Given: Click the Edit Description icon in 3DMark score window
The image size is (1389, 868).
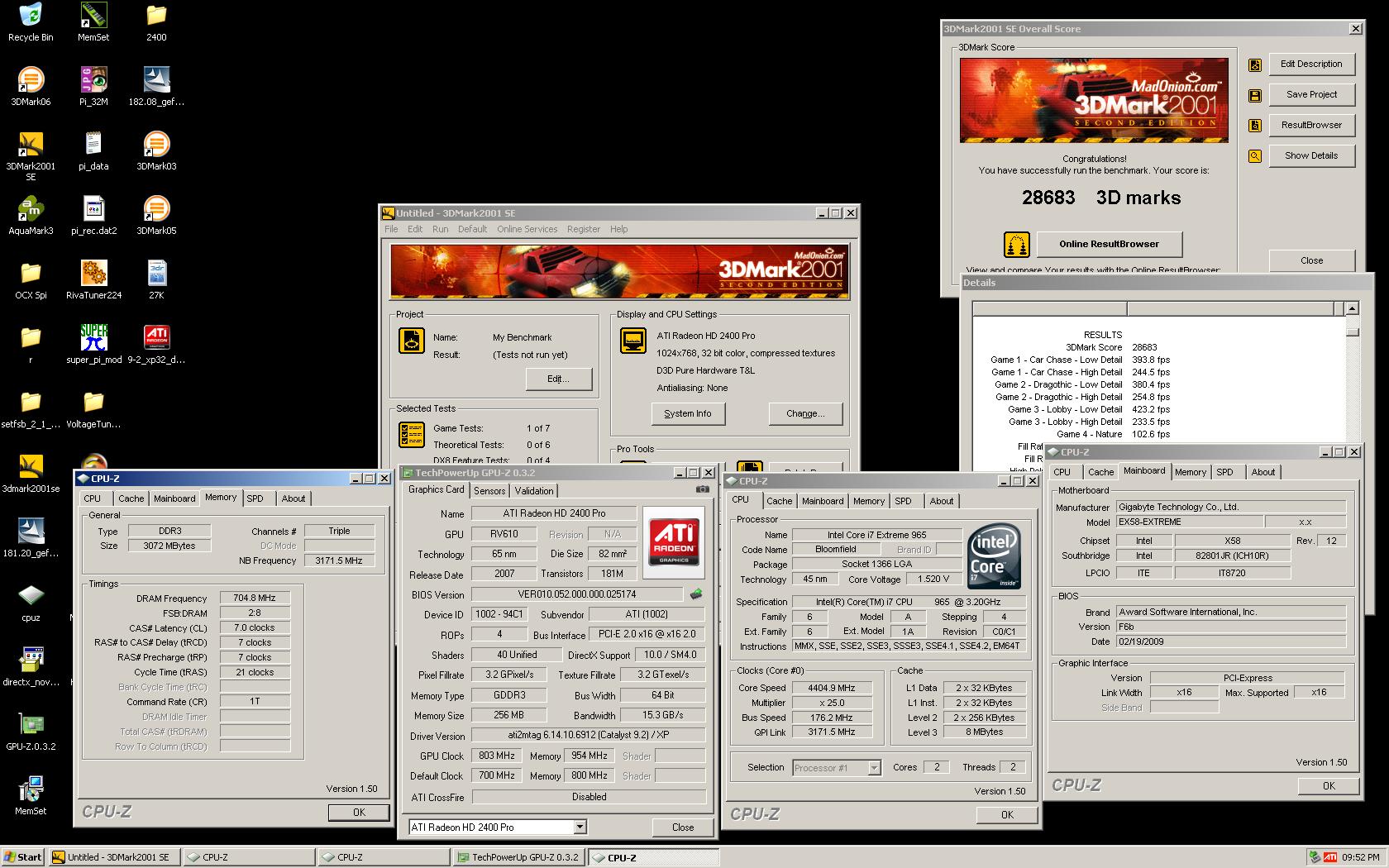Looking at the screenshot, I should [1255, 65].
